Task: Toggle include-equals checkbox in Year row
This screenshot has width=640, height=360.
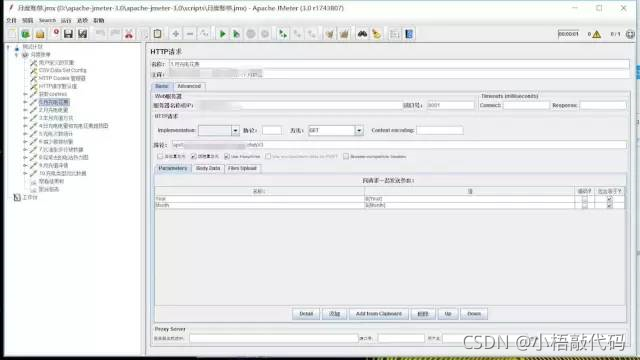Action: pyautogui.click(x=609, y=199)
